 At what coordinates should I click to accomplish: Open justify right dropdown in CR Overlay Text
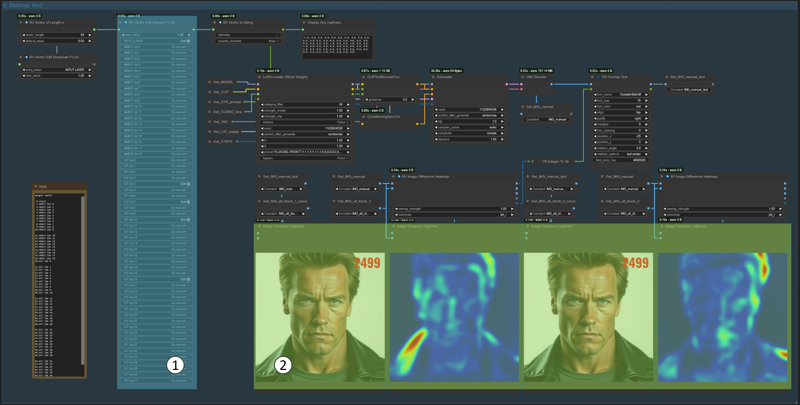click(x=621, y=118)
